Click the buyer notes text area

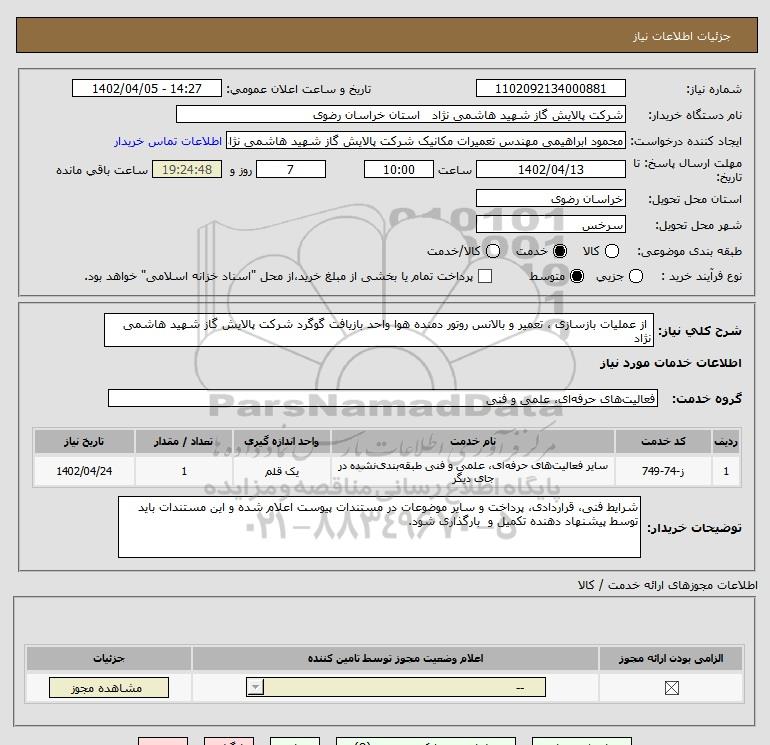(379, 527)
